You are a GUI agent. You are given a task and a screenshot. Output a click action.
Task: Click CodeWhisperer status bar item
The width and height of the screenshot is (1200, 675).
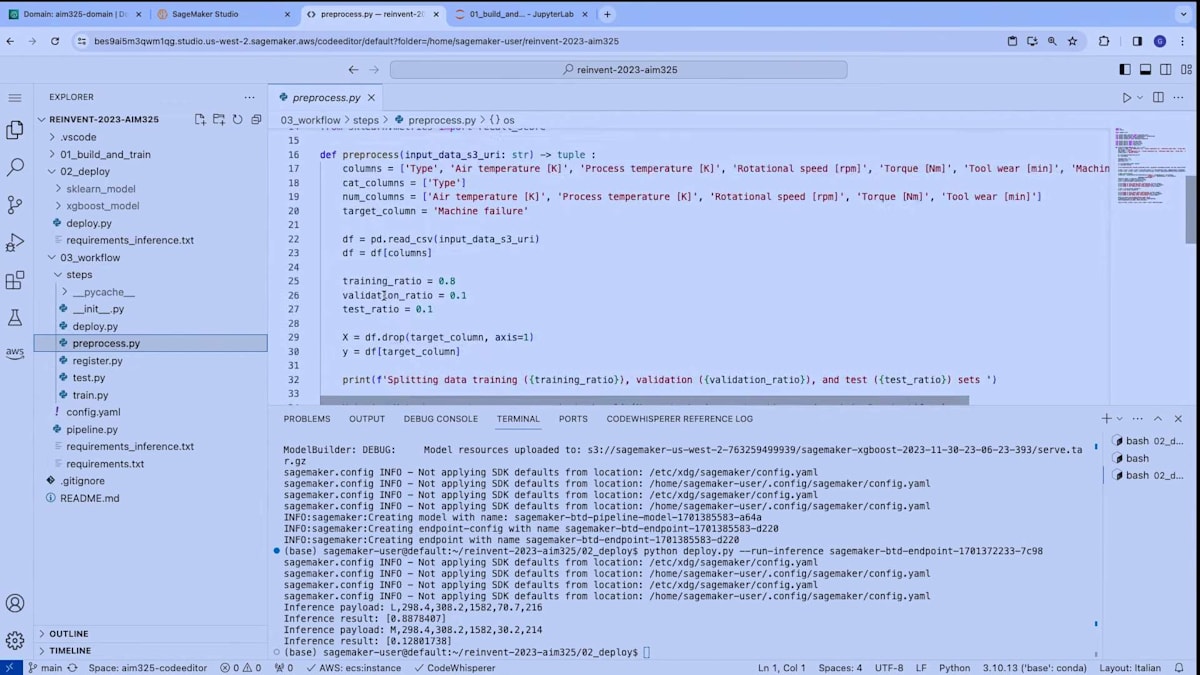[x=454, y=667]
